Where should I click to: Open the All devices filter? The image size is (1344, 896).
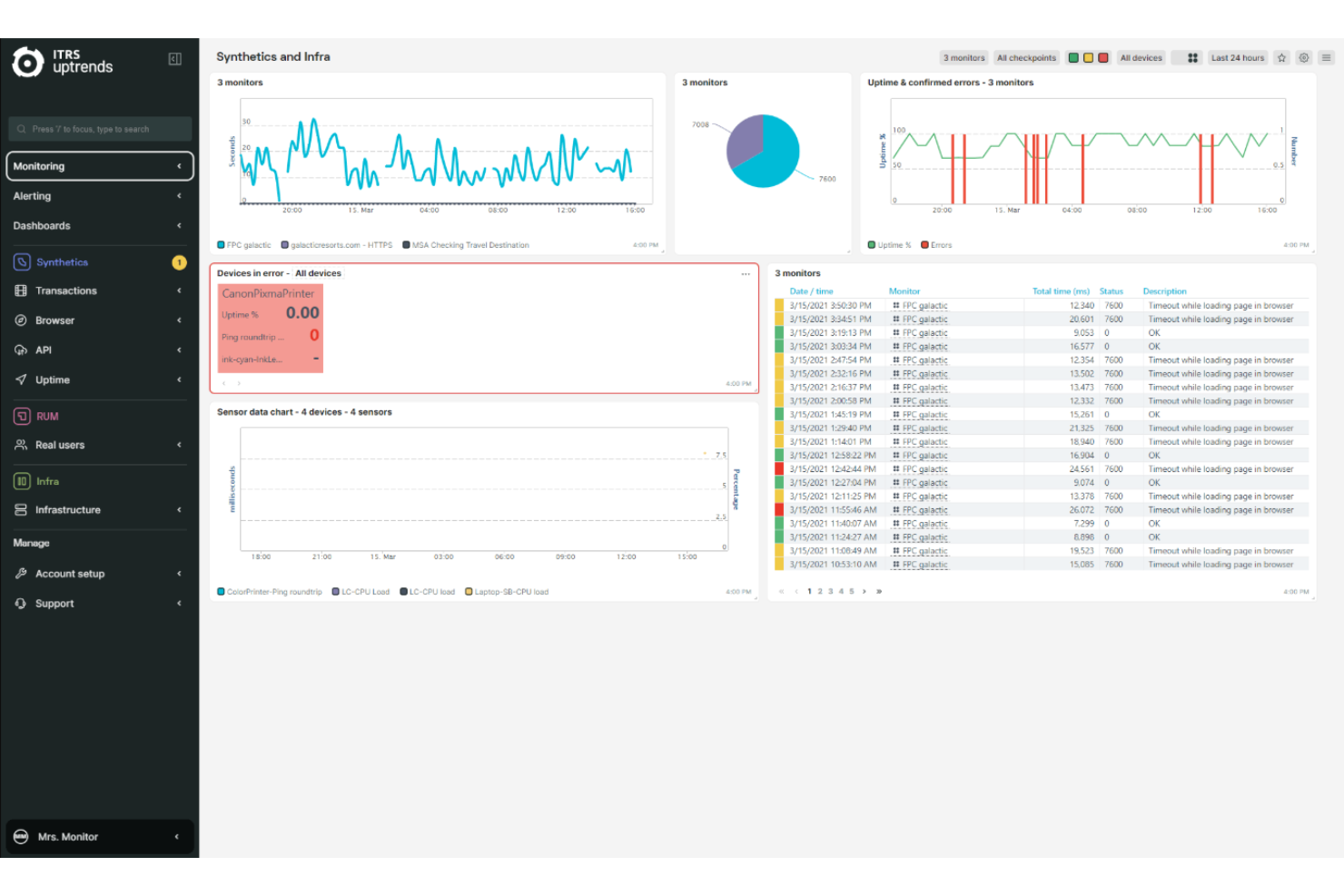coord(1141,57)
